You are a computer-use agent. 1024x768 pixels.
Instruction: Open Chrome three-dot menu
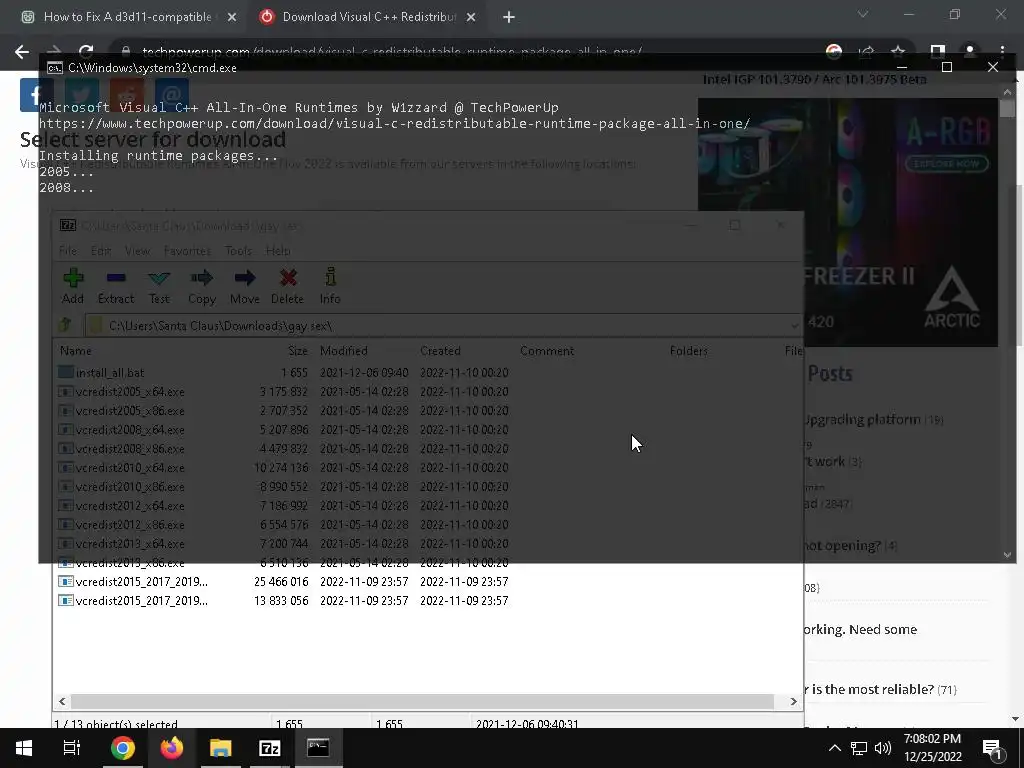(x=1002, y=52)
